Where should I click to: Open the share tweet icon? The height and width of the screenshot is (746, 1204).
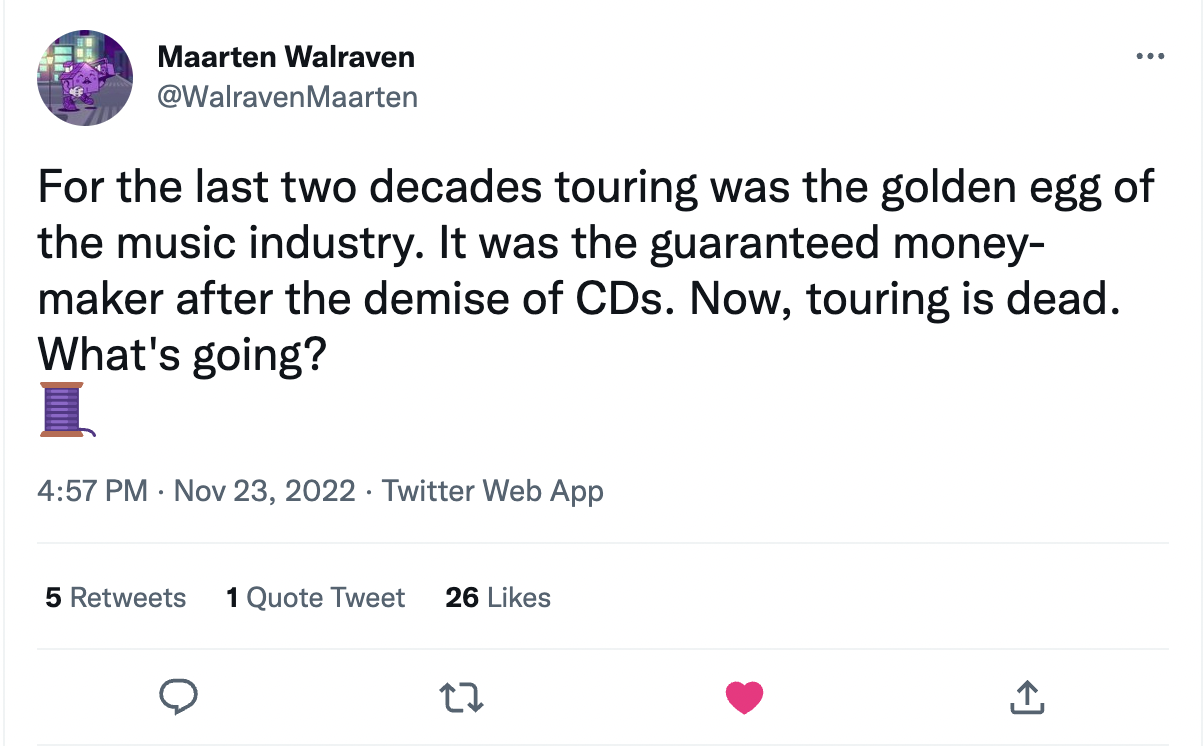point(1027,696)
